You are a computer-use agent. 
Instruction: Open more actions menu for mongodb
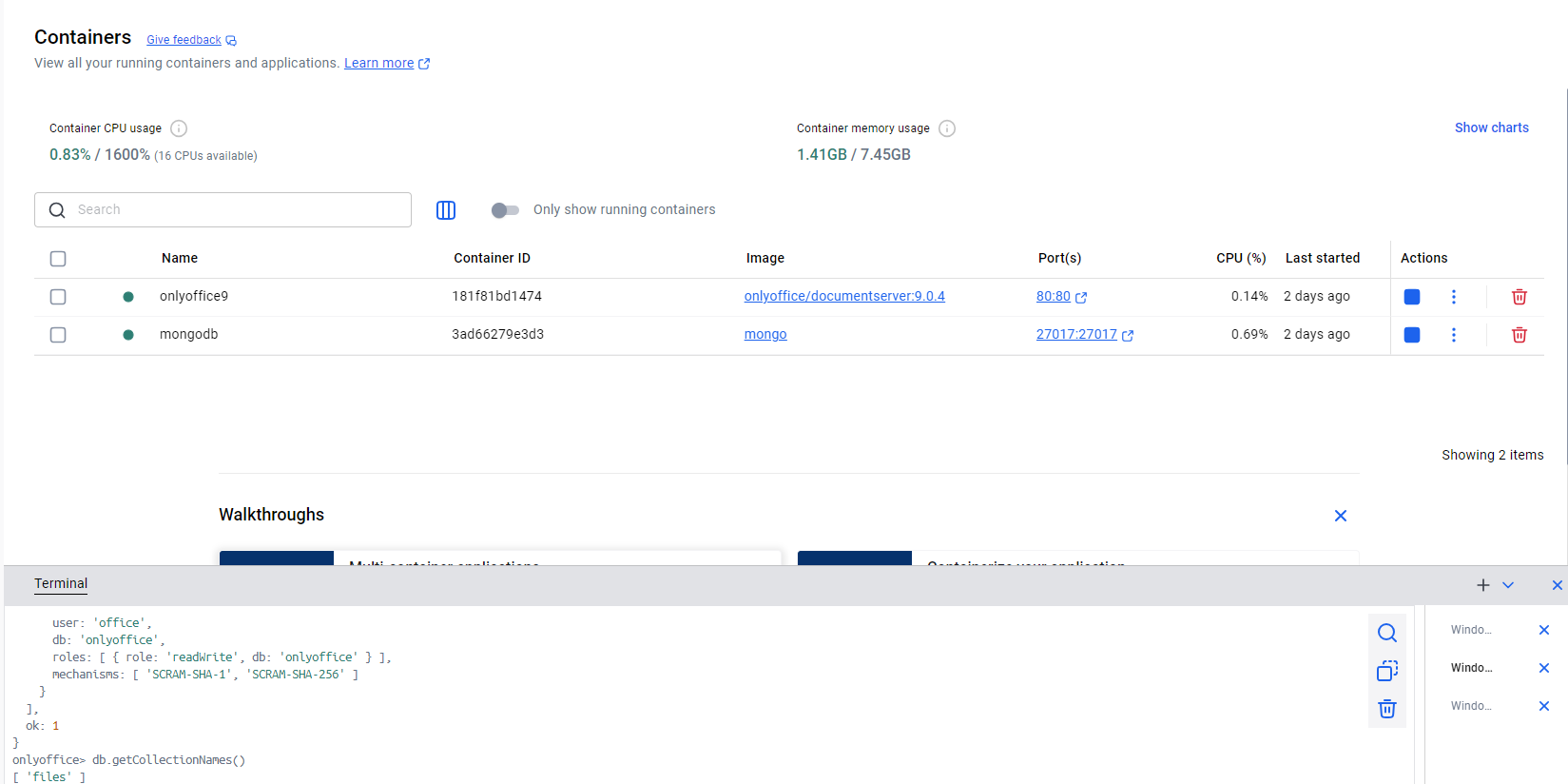pyautogui.click(x=1454, y=335)
